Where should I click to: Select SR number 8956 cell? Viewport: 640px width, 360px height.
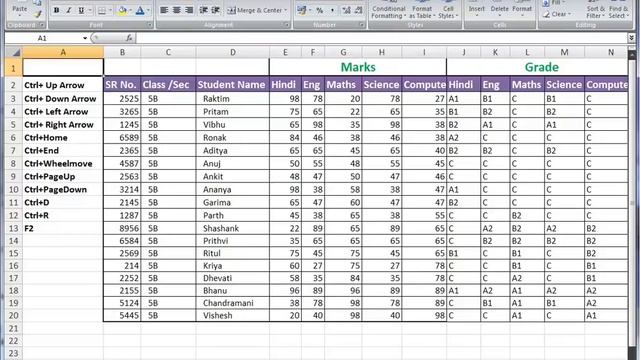122,228
